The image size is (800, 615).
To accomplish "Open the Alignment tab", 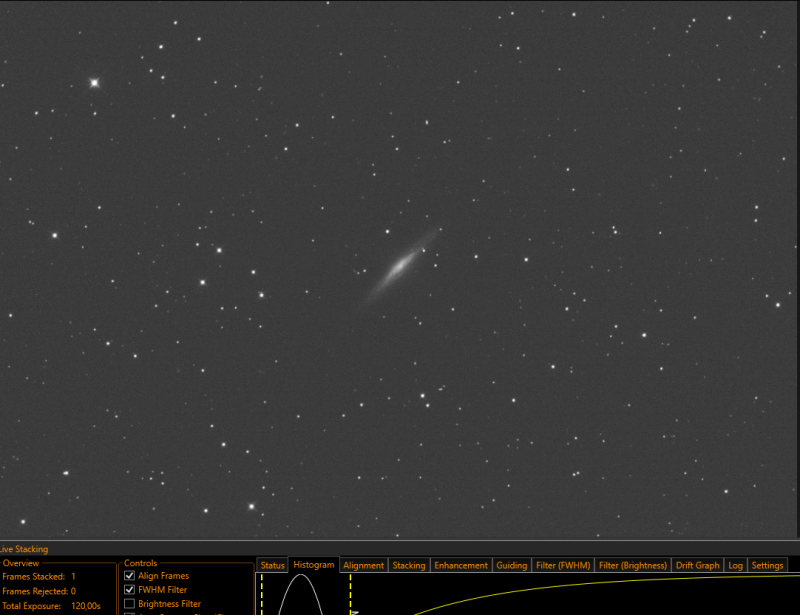I will pos(363,565).
